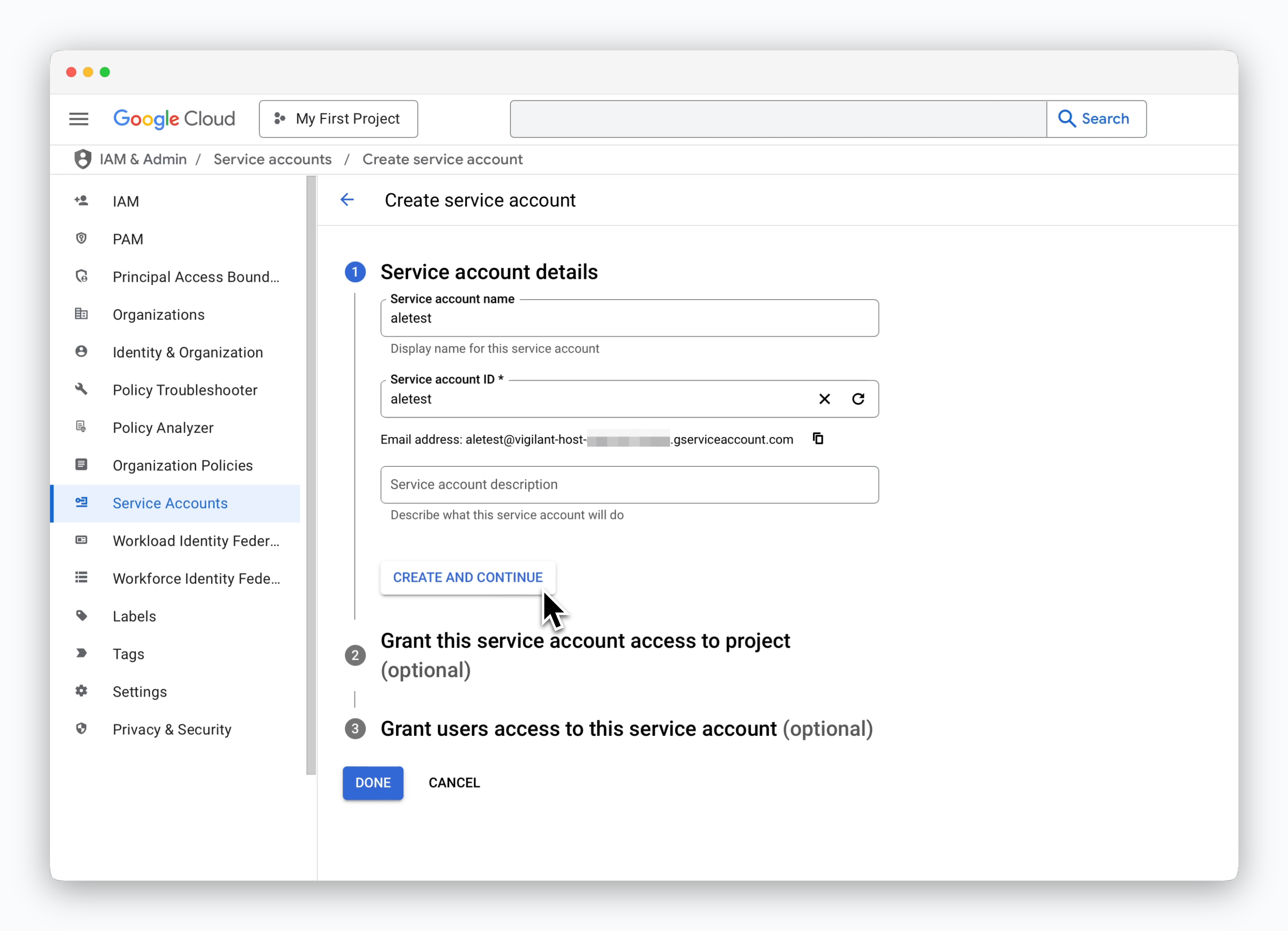Click the Principal Access Boundary icon
Image resolution: width=1288 pixels, height=931 pixels.
tap(81, 276)
